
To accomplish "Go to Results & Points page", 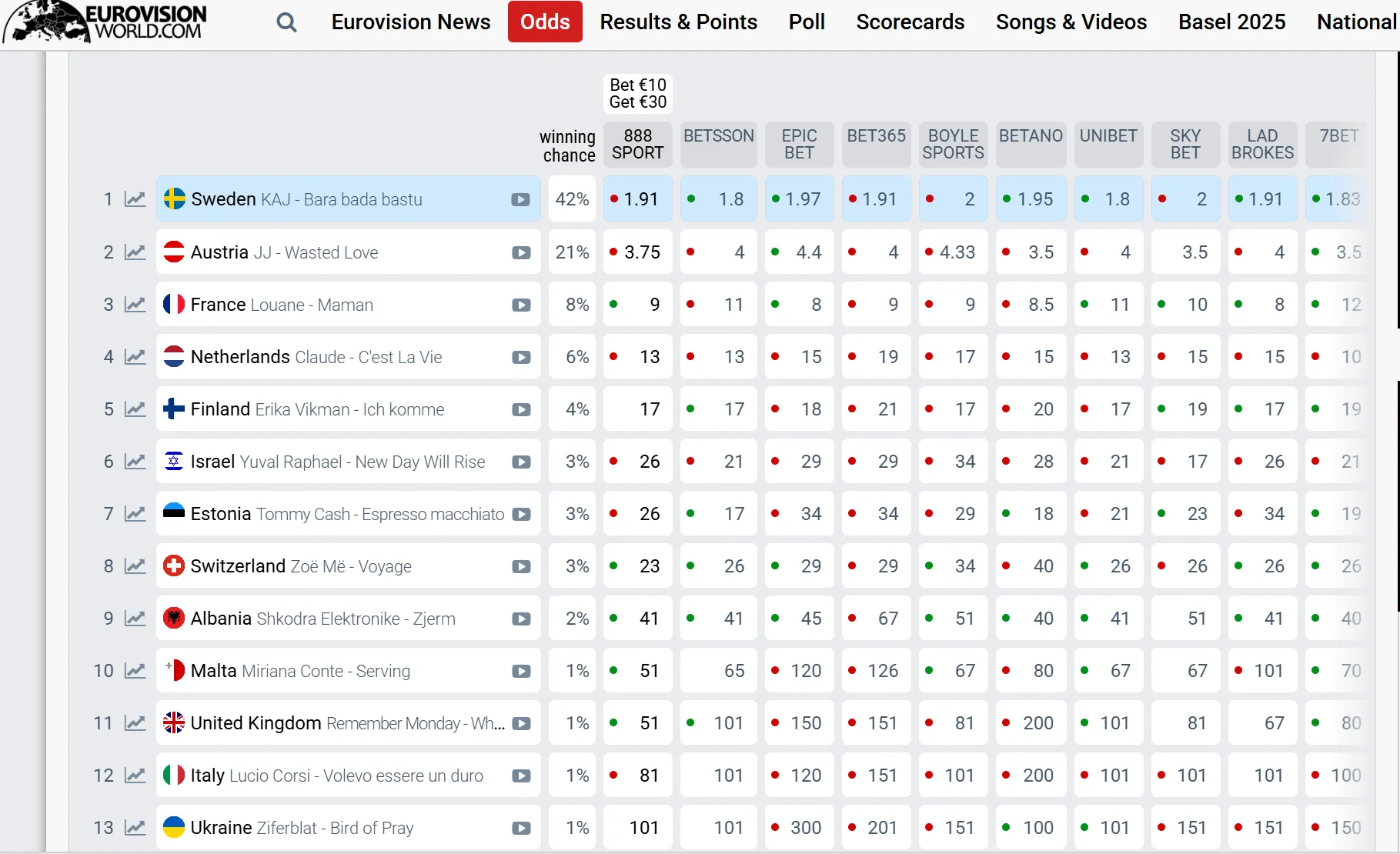I will pos(678,22).
